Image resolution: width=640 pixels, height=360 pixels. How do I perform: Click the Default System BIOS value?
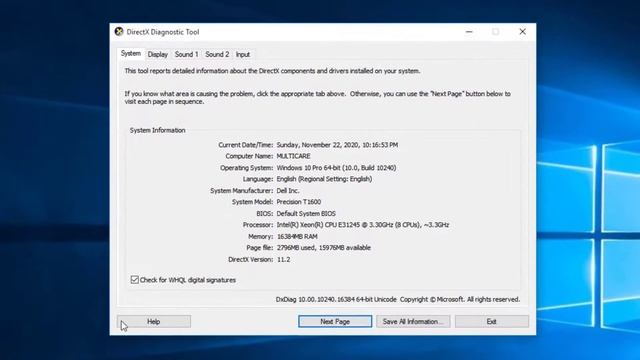(306, 213)
